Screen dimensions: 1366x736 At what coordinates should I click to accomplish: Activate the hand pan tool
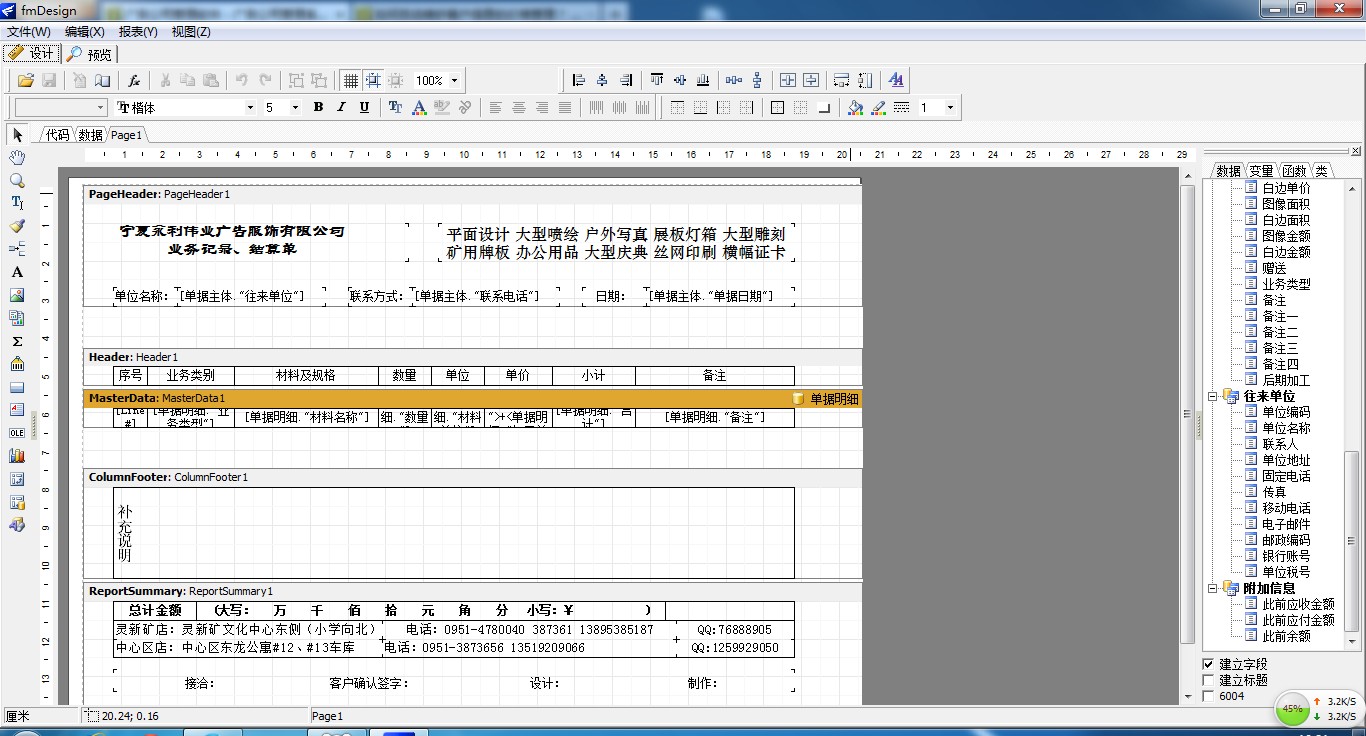click(x=16, y=157)
